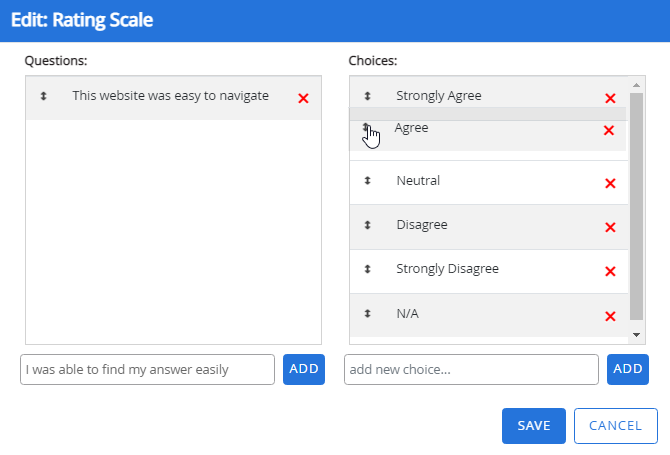Delete the Disagree choice
This screenshot has height=455, width=670.
tap(610, 227)
